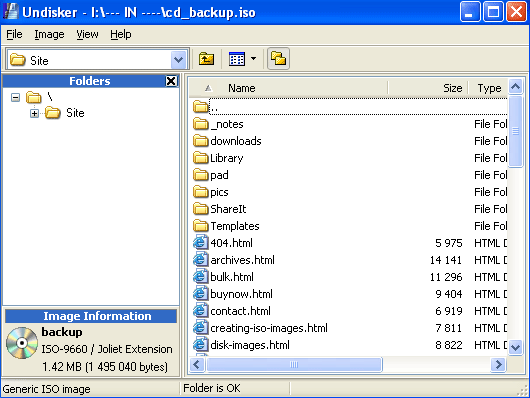
Task: Open the Site path dropdown
Action: click(178, 60)
